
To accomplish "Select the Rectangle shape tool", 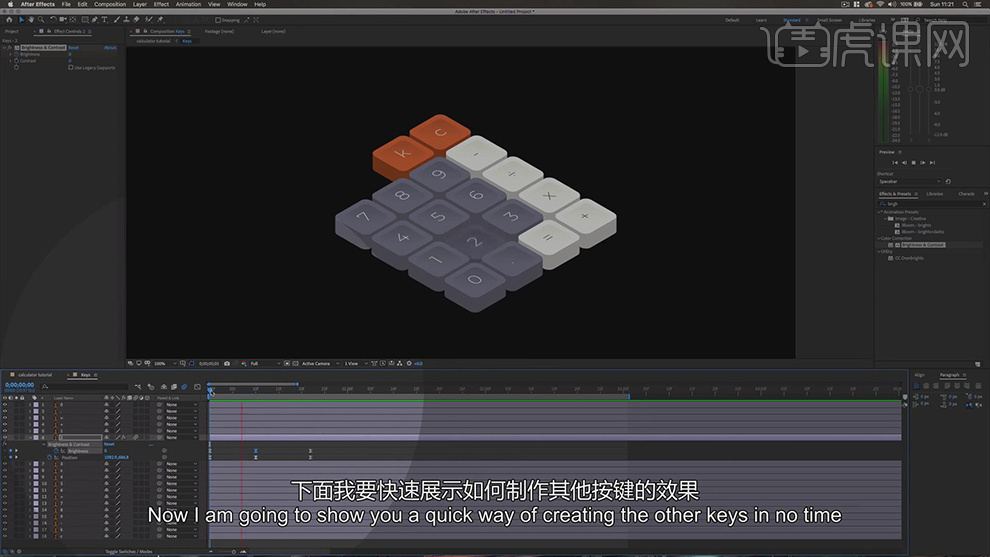I will coord(85,20).
